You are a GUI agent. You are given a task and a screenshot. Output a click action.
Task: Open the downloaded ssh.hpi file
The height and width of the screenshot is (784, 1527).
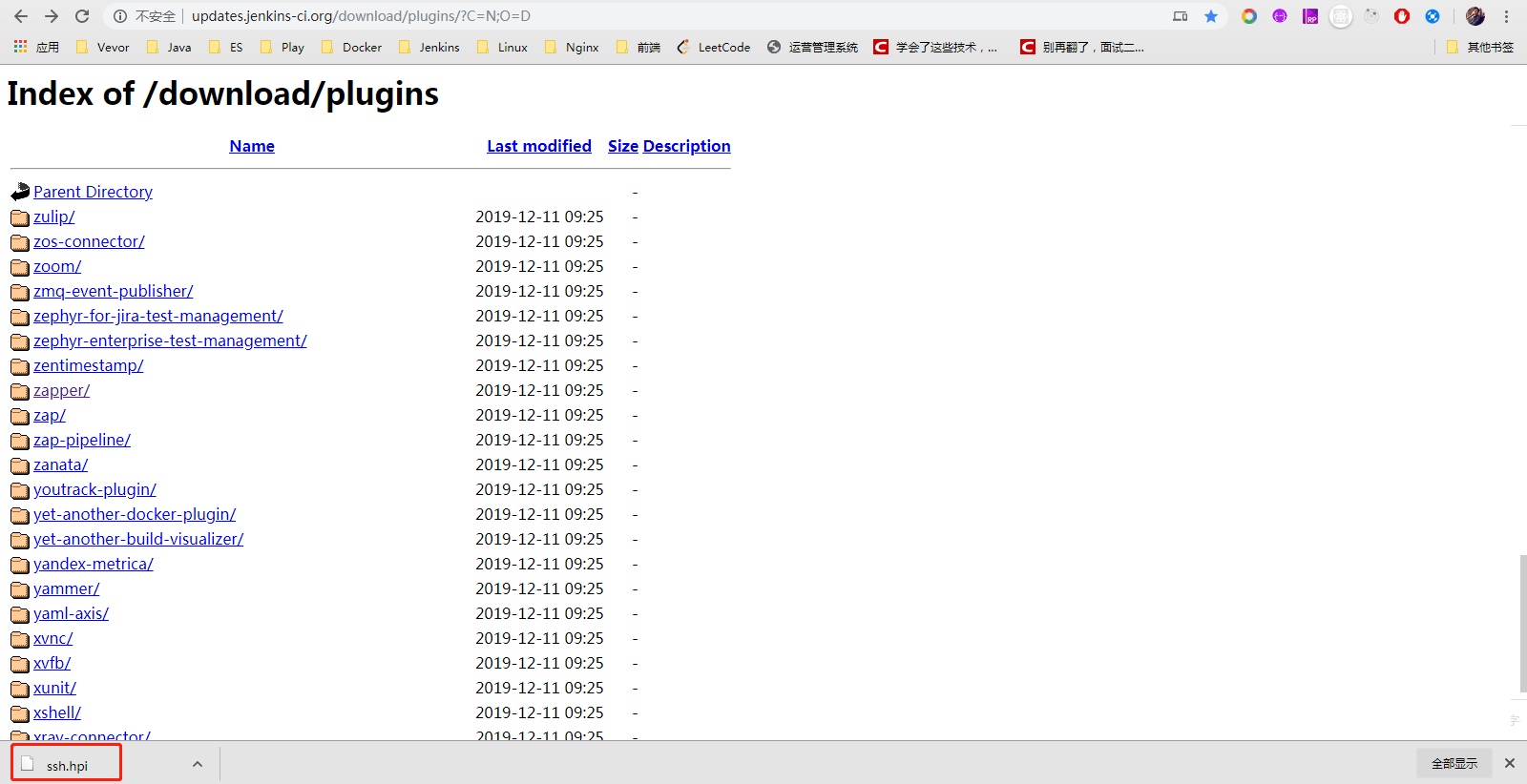click(67, 764)
